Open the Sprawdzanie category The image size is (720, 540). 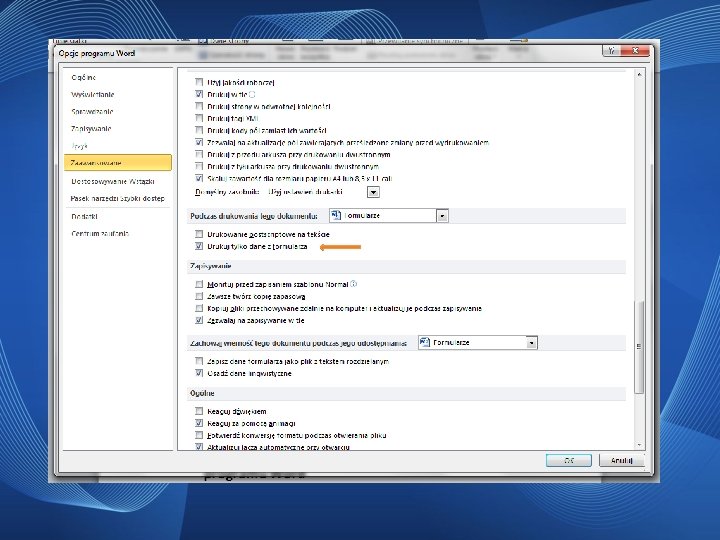(92, 112)
